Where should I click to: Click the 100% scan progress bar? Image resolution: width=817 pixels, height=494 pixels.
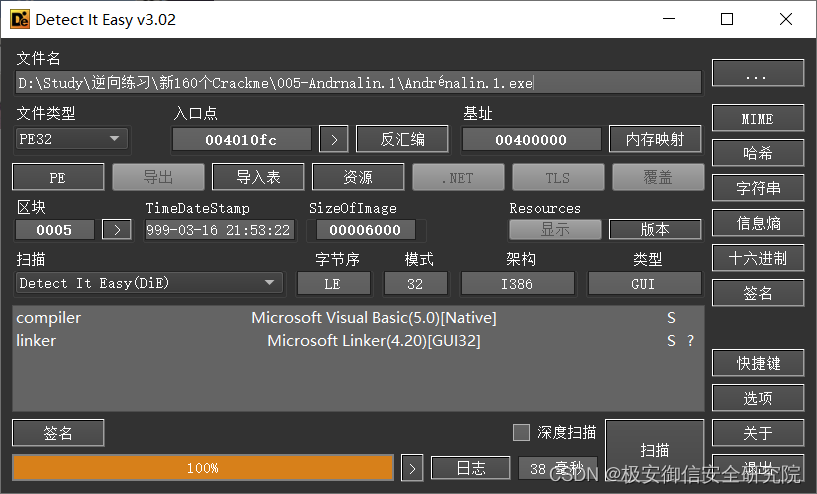[x=203, y=467]
